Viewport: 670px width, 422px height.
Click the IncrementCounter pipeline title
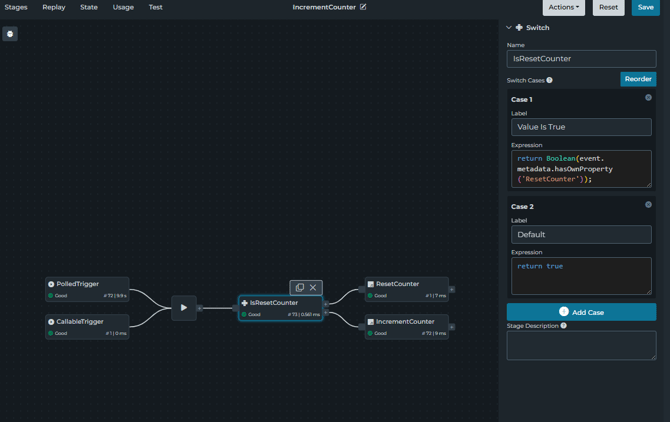(324, 7)
